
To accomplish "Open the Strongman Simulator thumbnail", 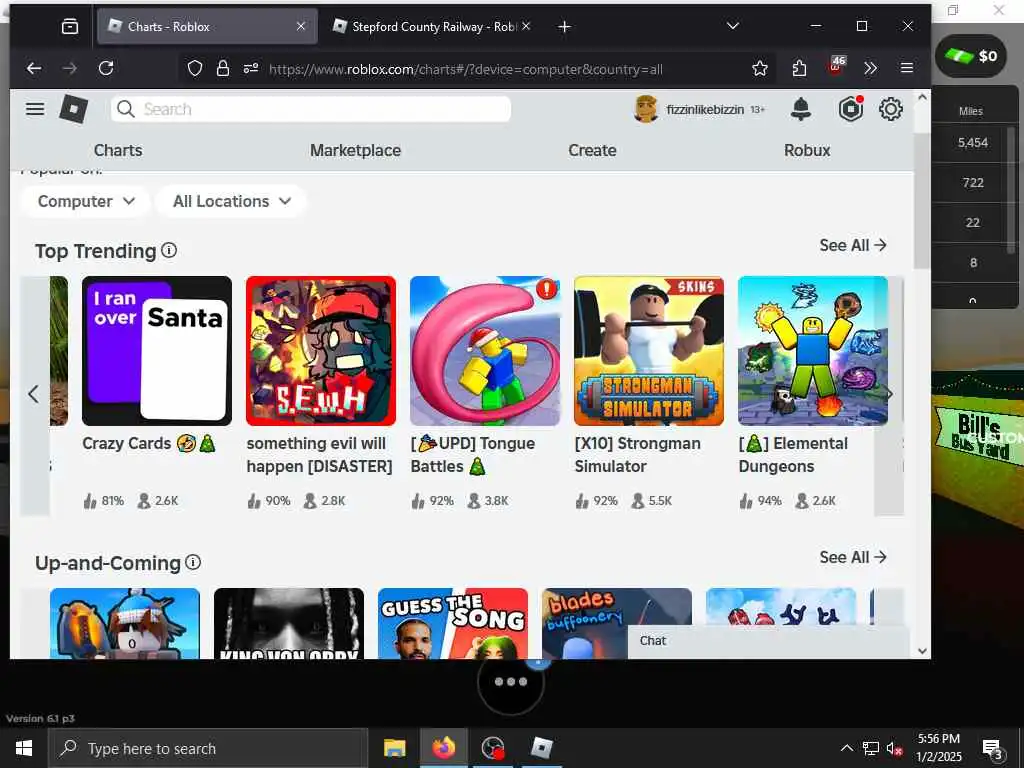I will point(648,351).
